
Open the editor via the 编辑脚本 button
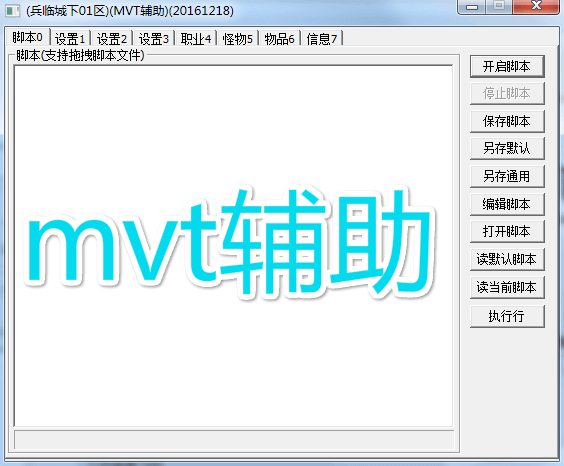[x=507, y=204]
